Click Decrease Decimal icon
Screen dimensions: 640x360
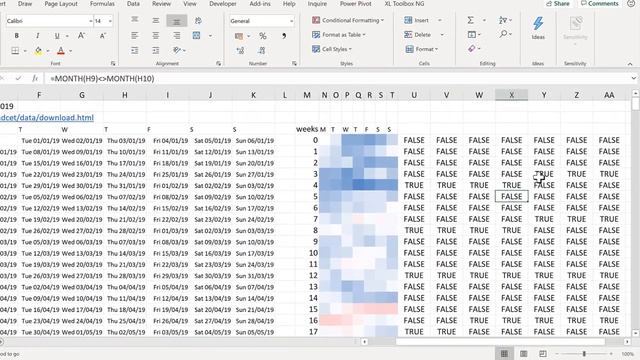(262, 51)
